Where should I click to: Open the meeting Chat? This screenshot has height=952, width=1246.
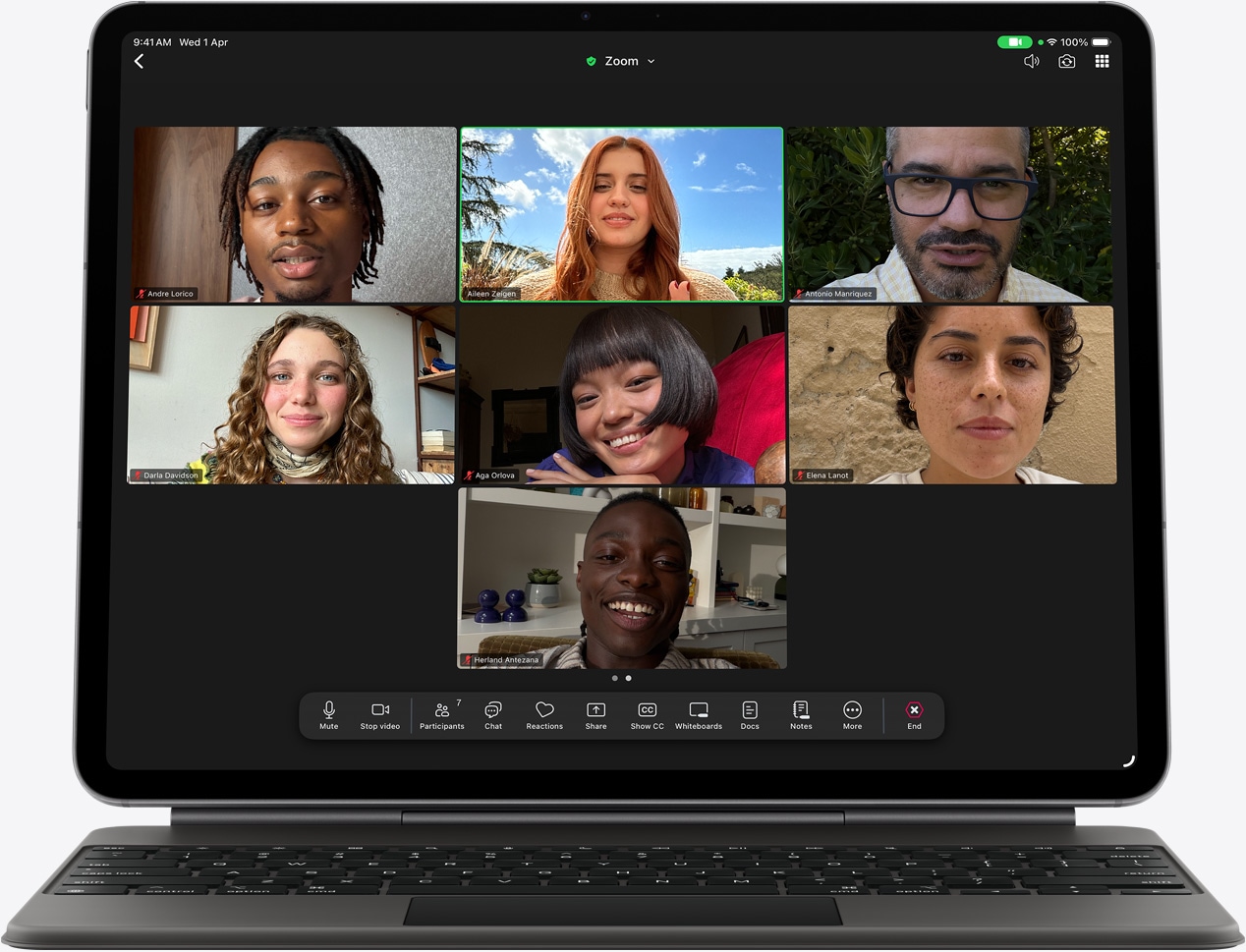pos(492,714)
